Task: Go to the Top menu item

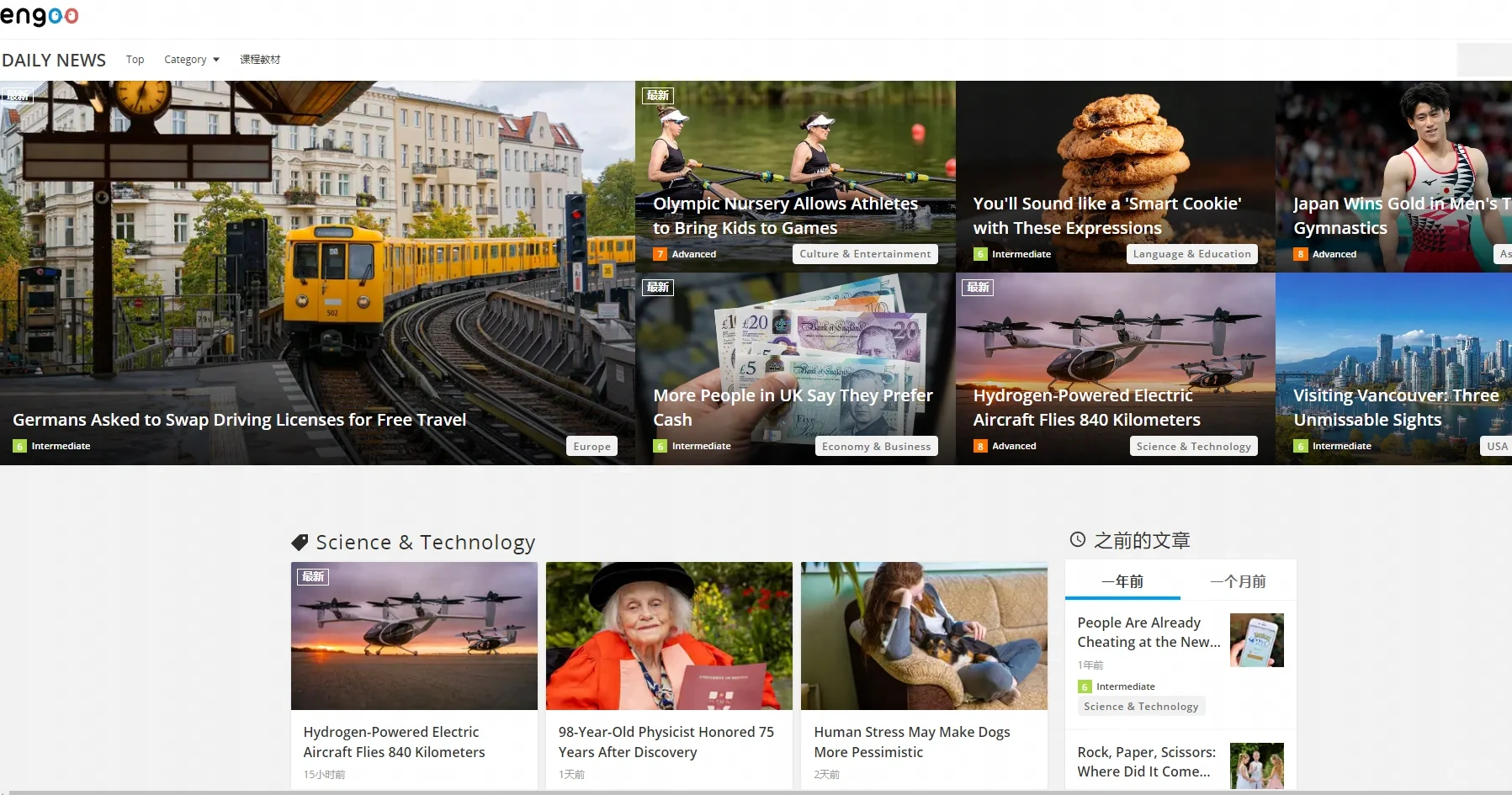Action: tap(135, 60)
